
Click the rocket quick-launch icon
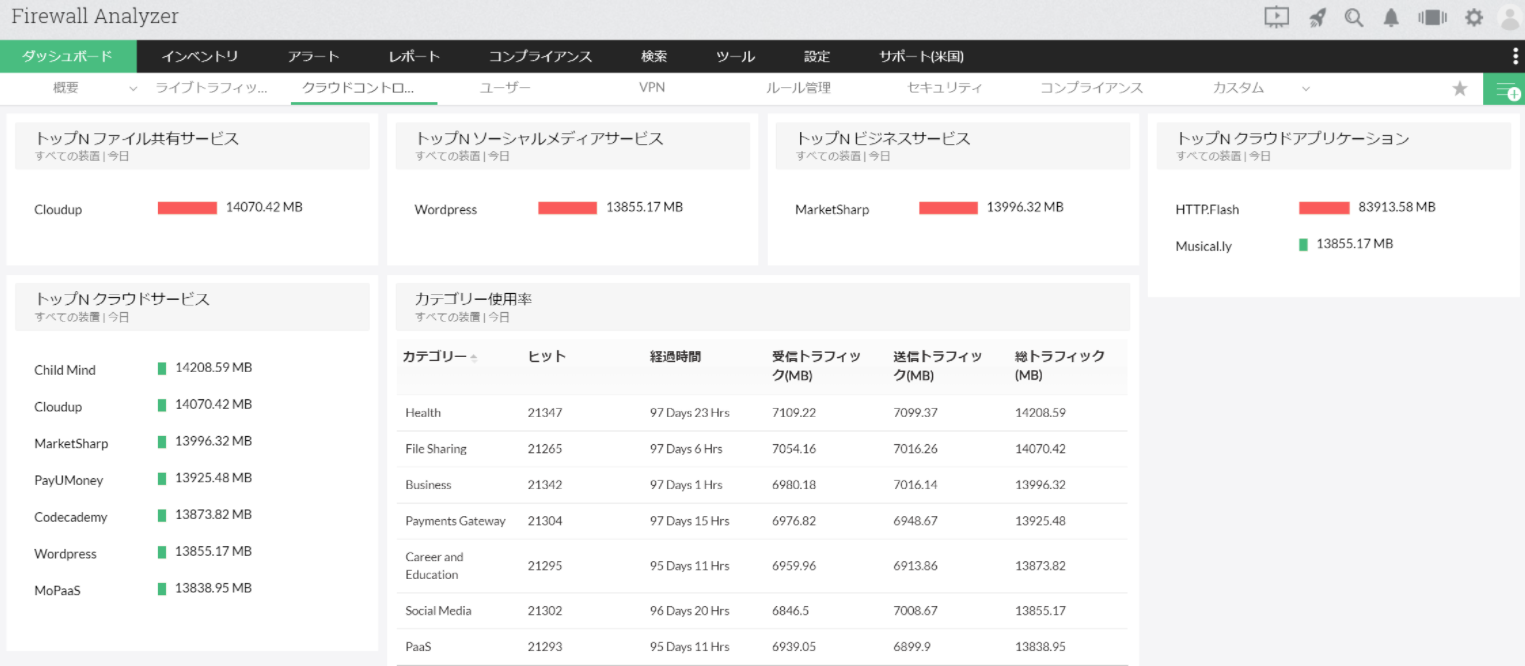(x=1318, y=17)
